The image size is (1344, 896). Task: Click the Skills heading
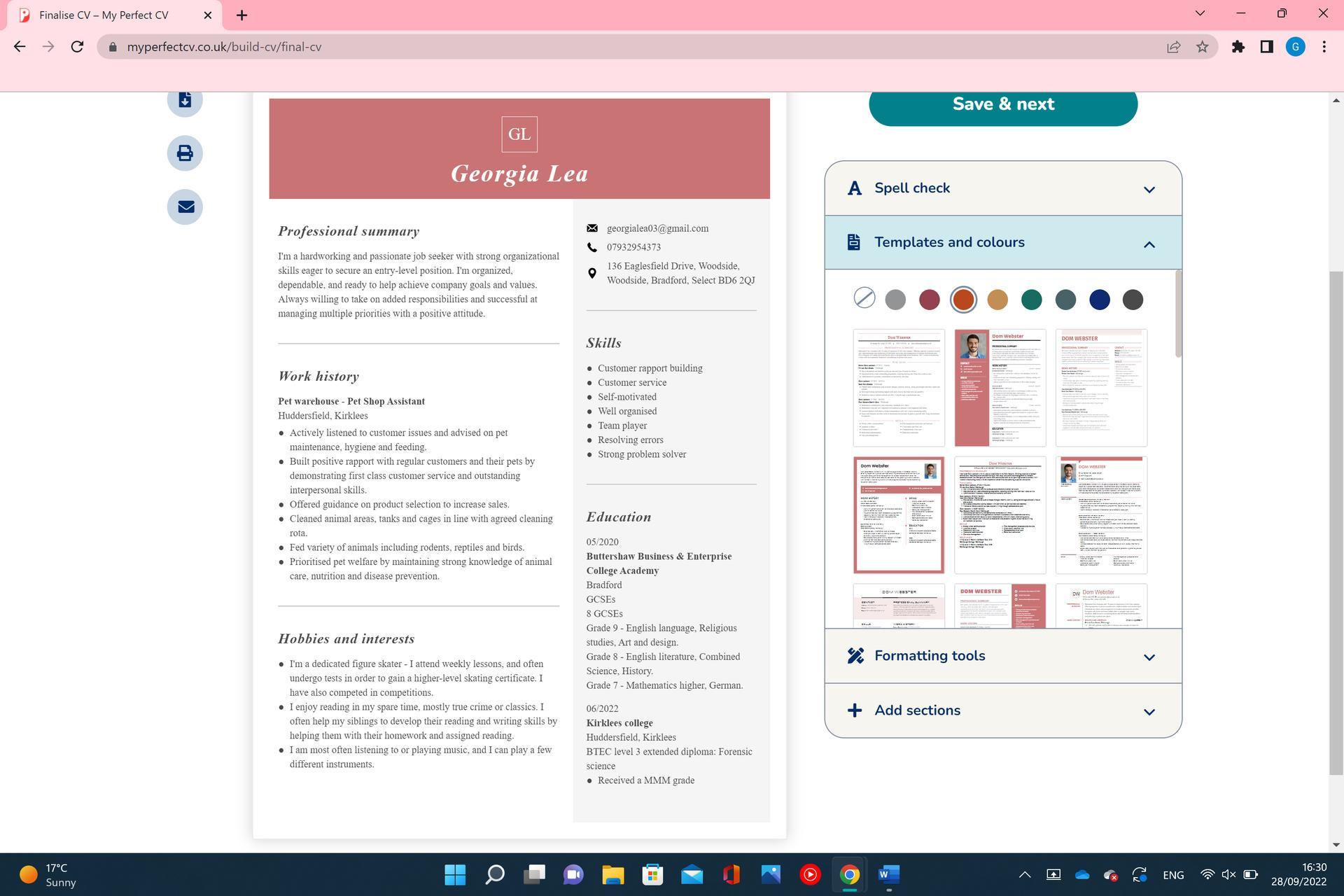point(603,343)
